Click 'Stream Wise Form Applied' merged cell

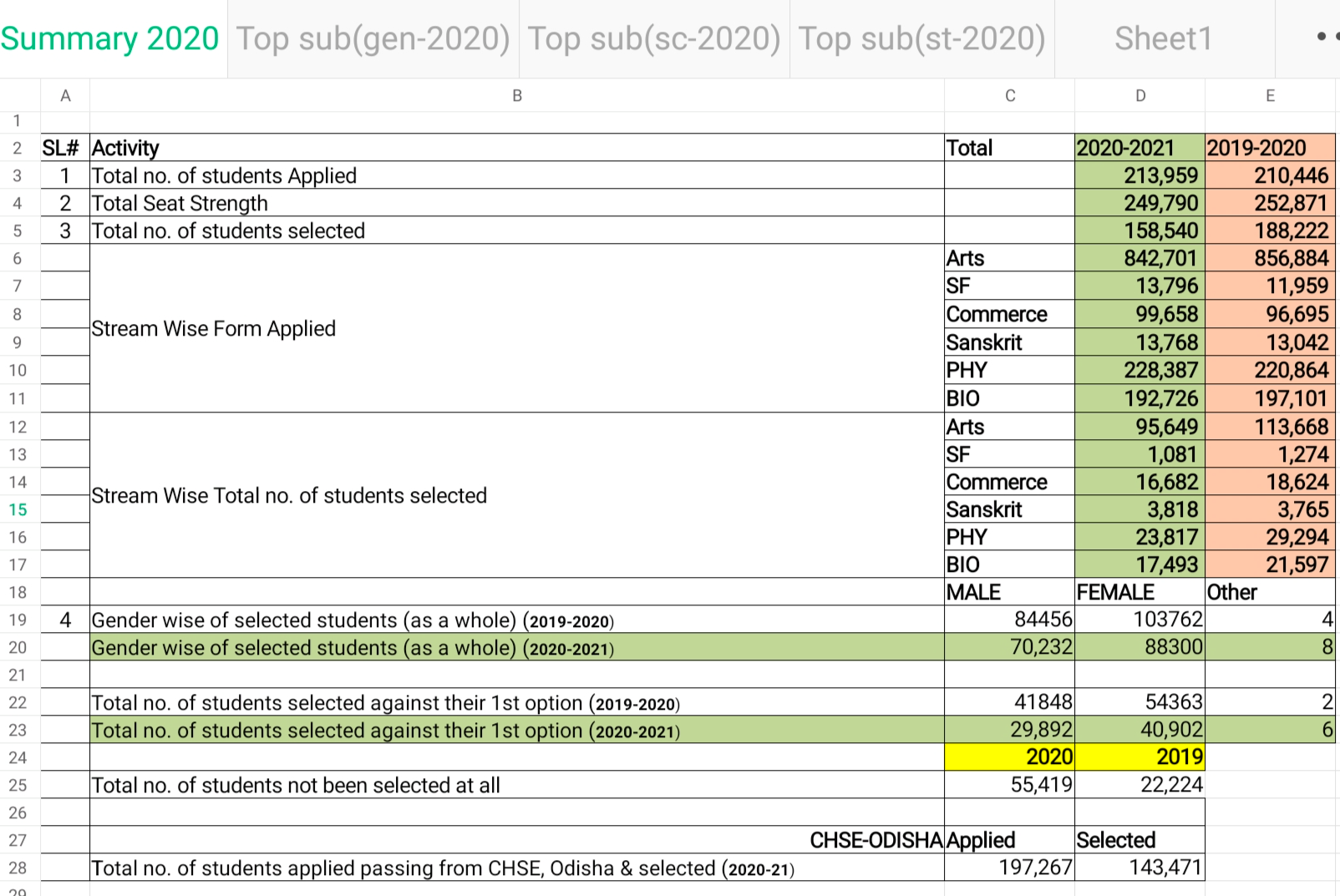(x=517, y=328)
